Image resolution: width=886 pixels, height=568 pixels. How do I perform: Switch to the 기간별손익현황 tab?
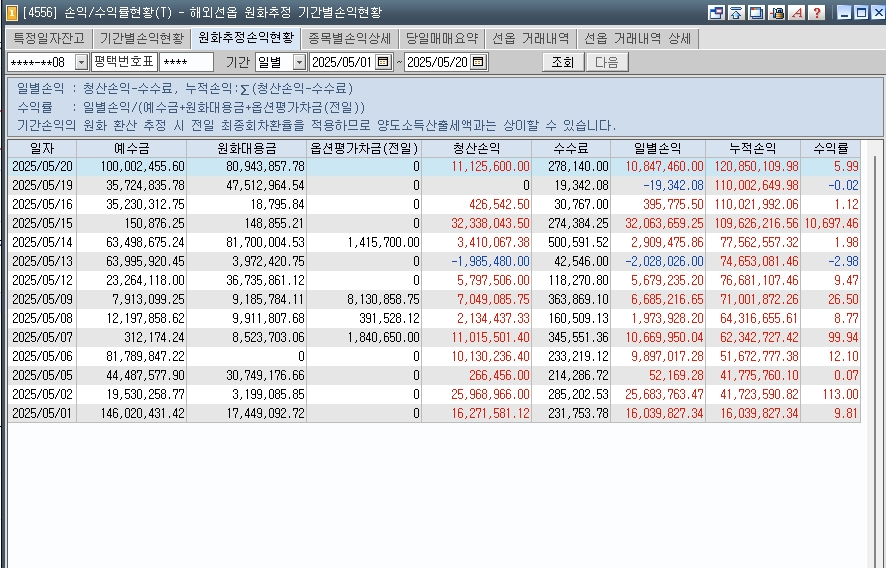142,38
